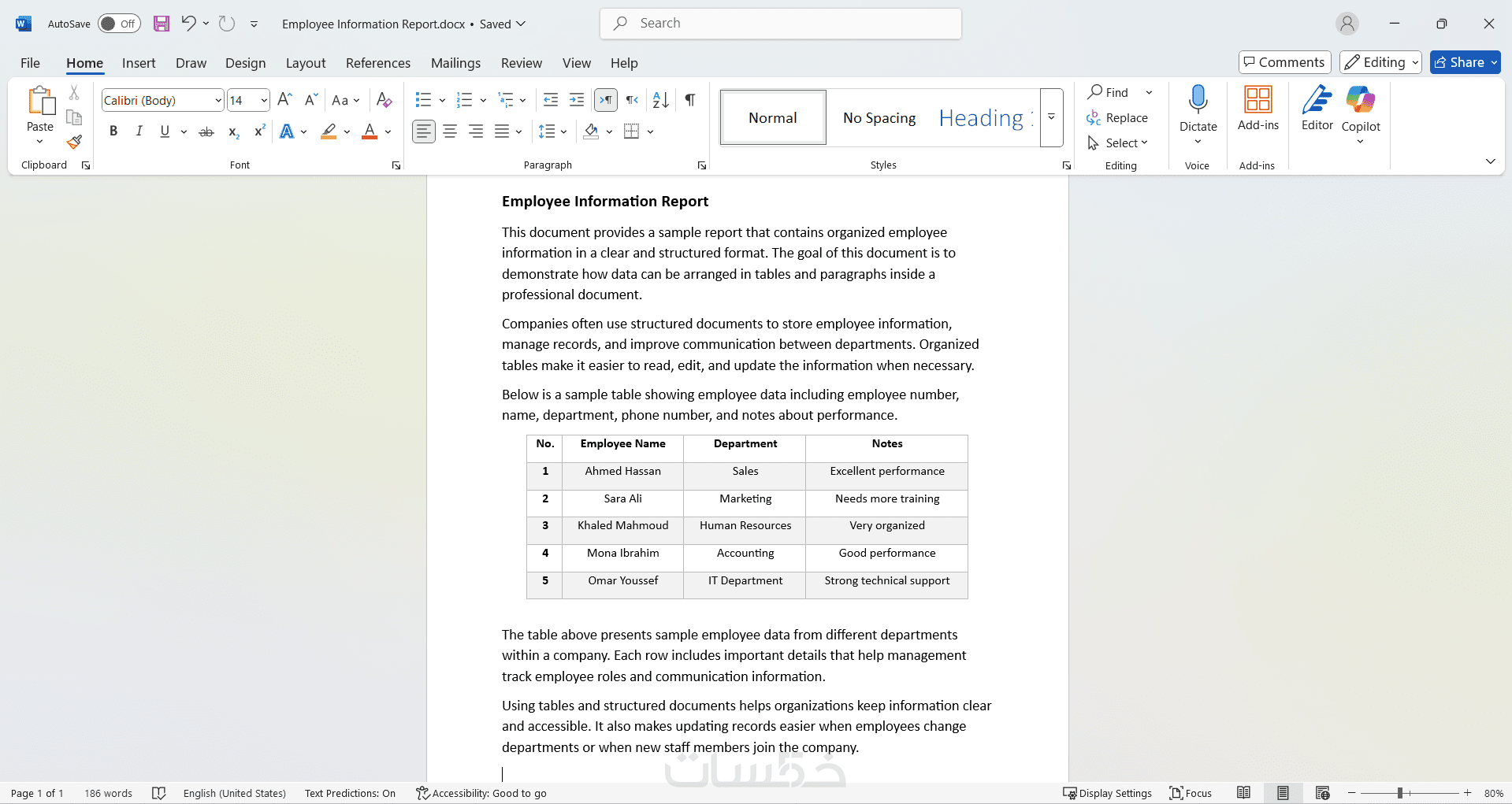Apply the No Spacing style
This screenshot has height=804, width=1512.
(x=879, y=117)
